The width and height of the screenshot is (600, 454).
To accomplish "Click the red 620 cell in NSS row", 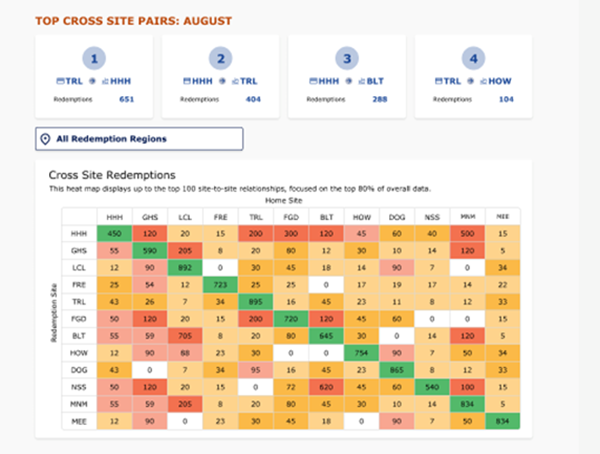I will click(x=326, y=386).
